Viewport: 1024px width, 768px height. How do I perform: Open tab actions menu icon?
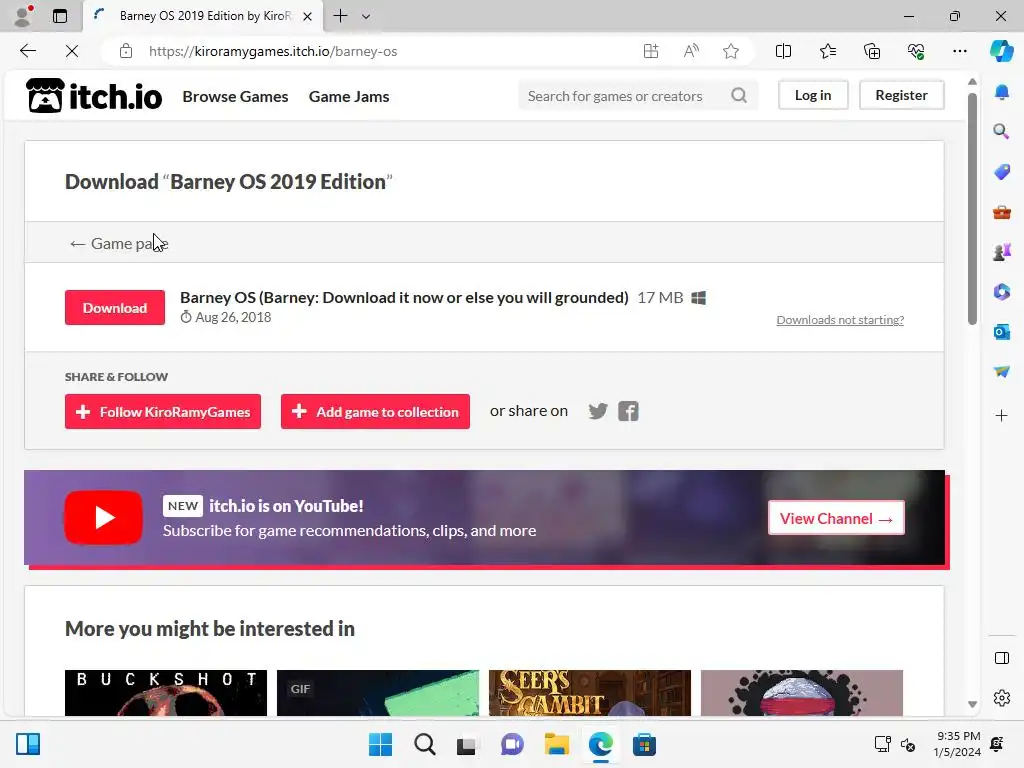60,16
